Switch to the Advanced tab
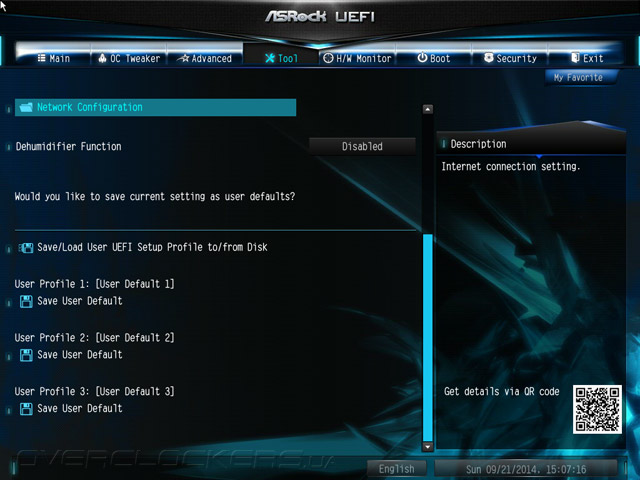640x480 pixels. pos(205,58)
